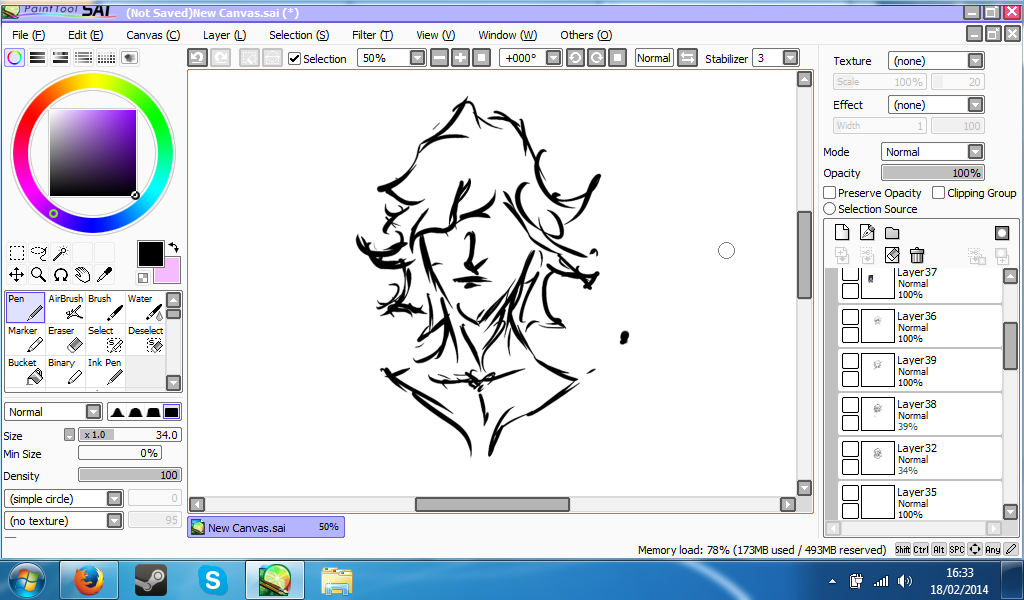This screenshot has height=600, width=1024.
Task: Click the zoom in plus button
Action: pos(460,58)
